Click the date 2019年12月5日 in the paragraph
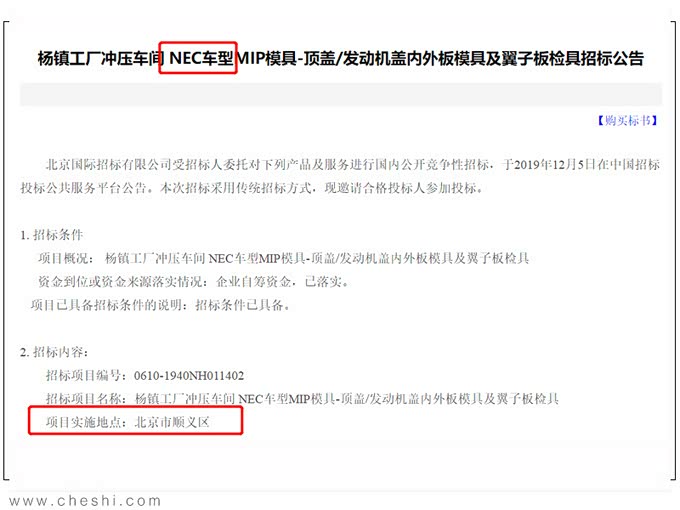680x510 pixels. coord(550,164)
